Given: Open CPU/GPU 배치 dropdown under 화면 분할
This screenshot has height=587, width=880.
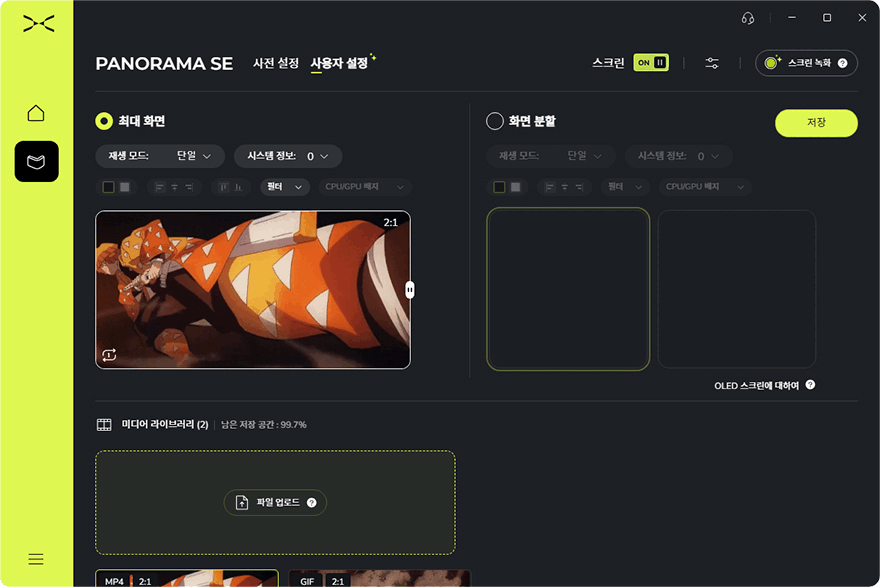Looking at the screenshot, I should (x=705, y=187).
